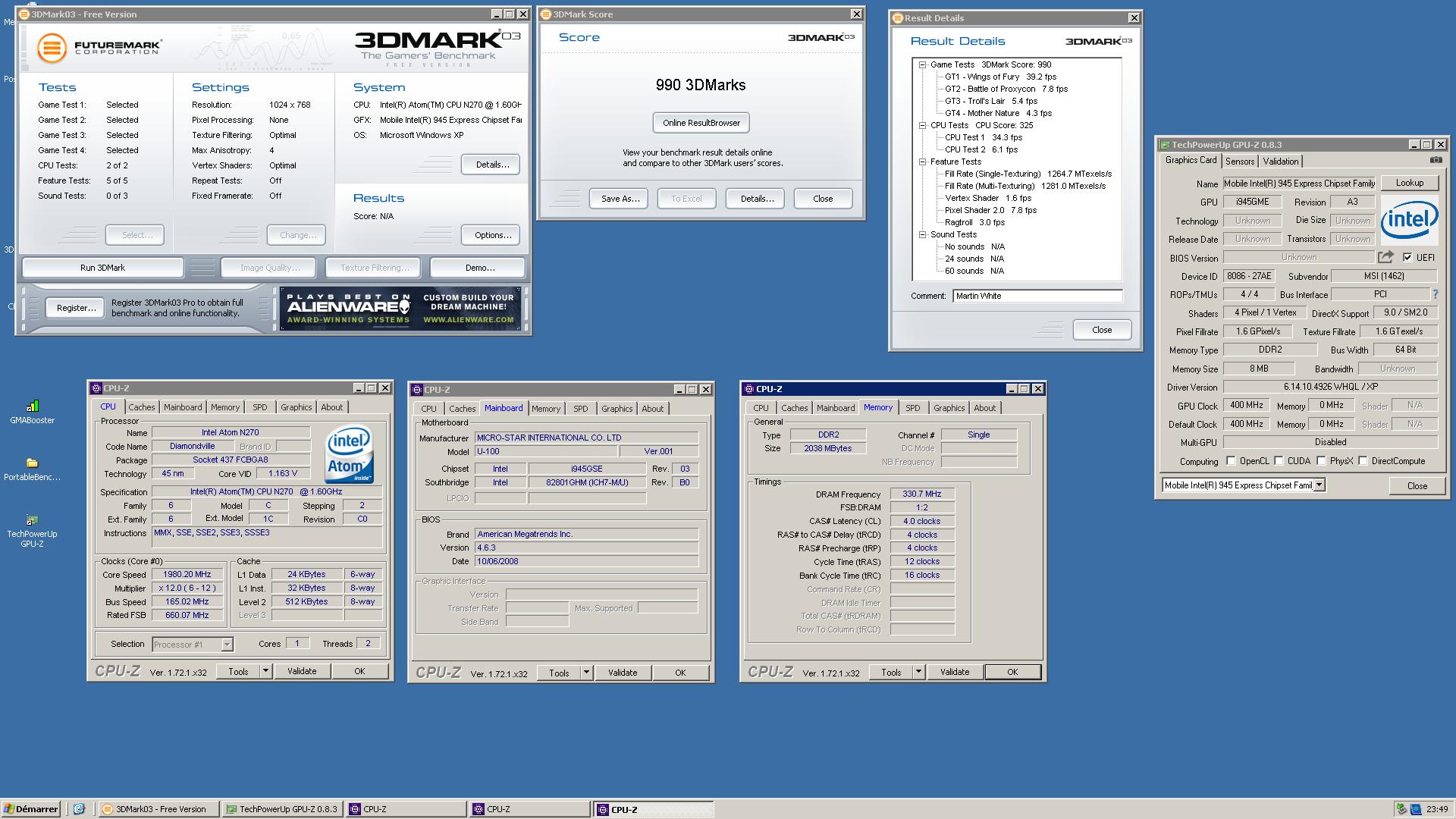Click the 1980.20 MHz Core Speed value
This screenshot has width=1456, height=819.
[187, 575]
